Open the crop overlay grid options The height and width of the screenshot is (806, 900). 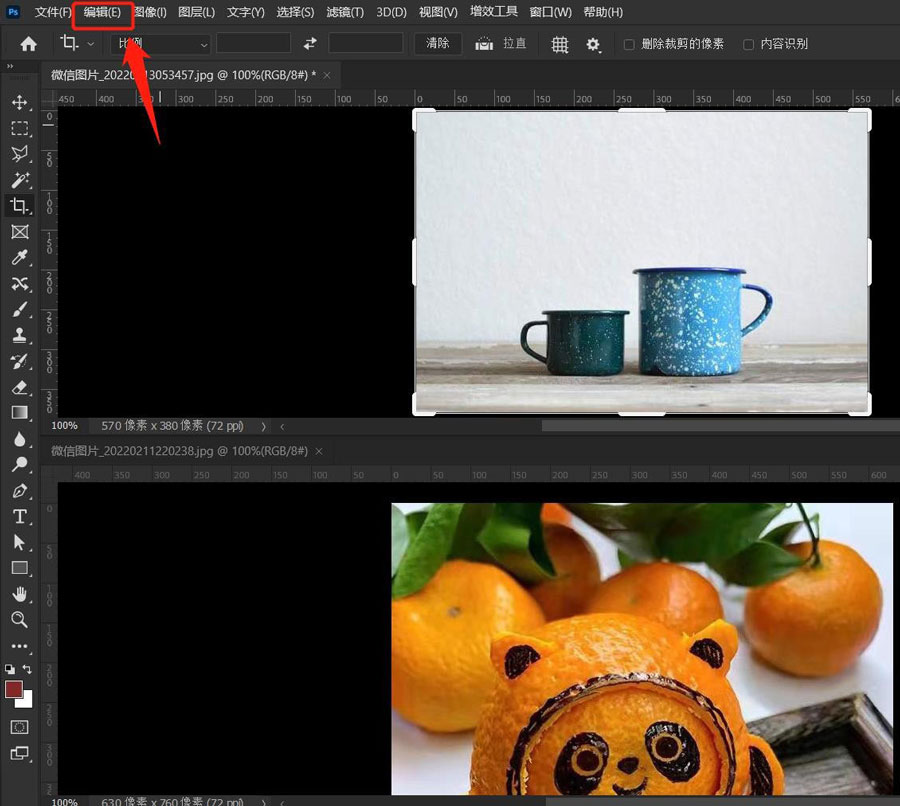click(560, 44)
